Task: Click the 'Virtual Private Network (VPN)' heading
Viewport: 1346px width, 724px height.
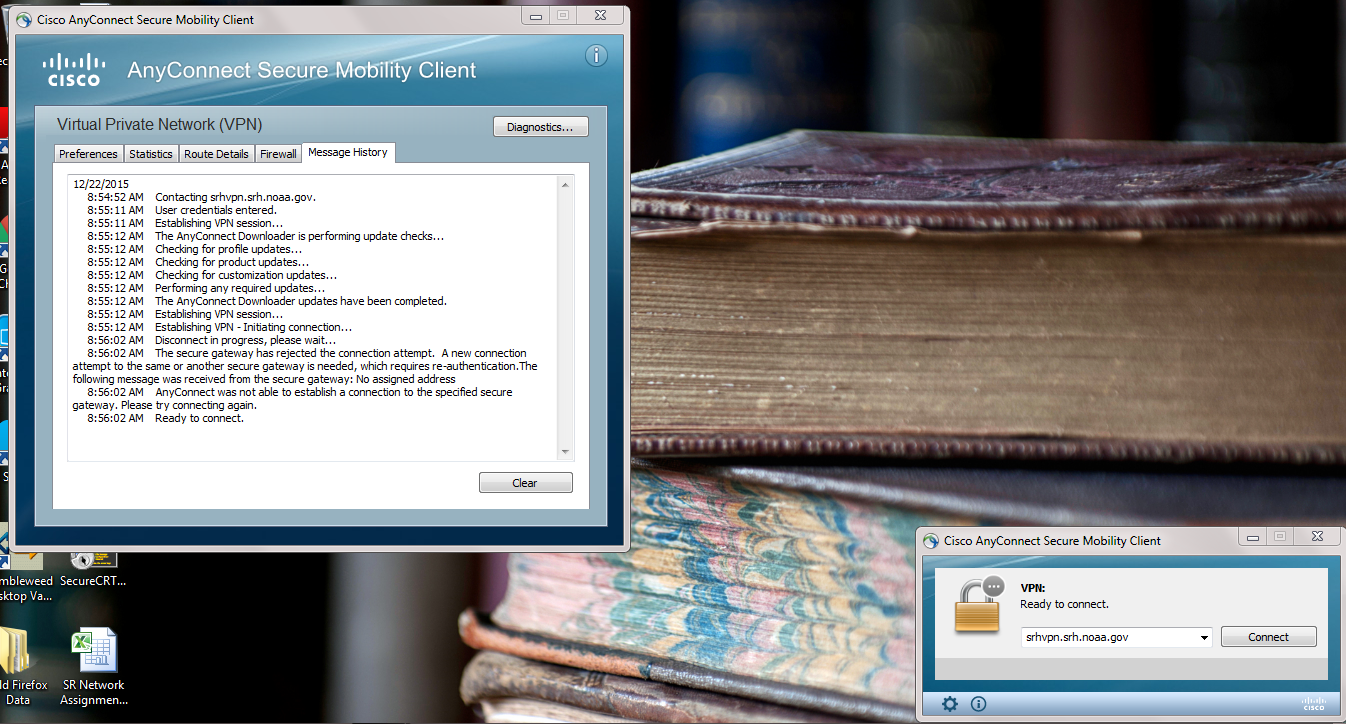Action: pos(160,124)
